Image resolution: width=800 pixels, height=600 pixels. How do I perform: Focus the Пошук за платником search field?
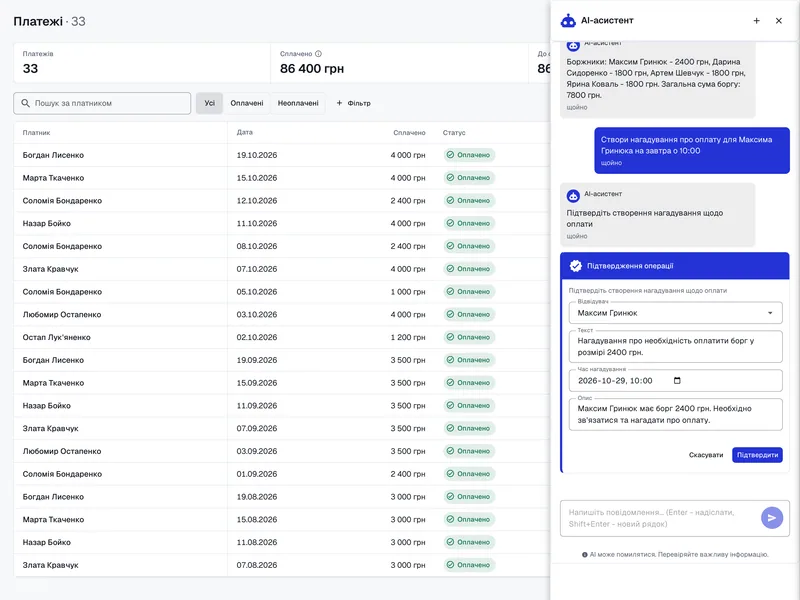pos(102,103)
